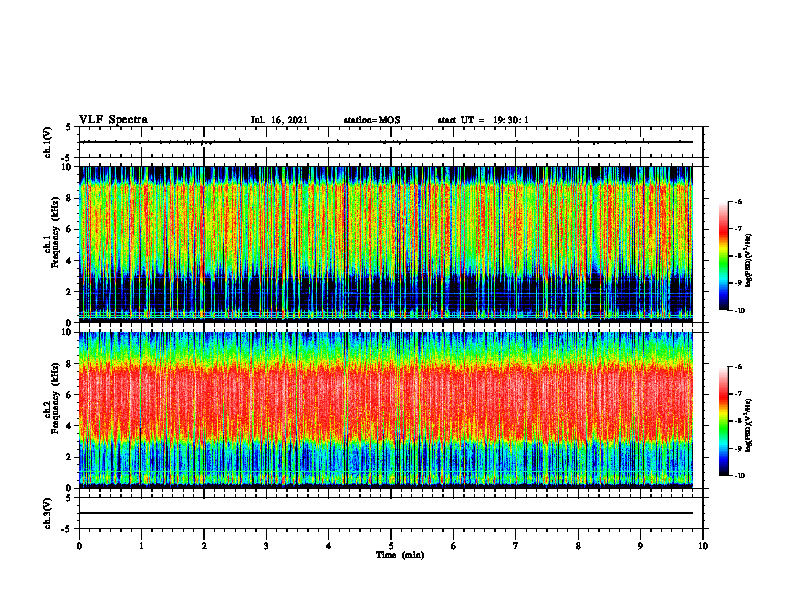The image size is (792, 612).
Task: Click the ch.1 spectrogram color scale bar
Action: [x=723, y=256]
